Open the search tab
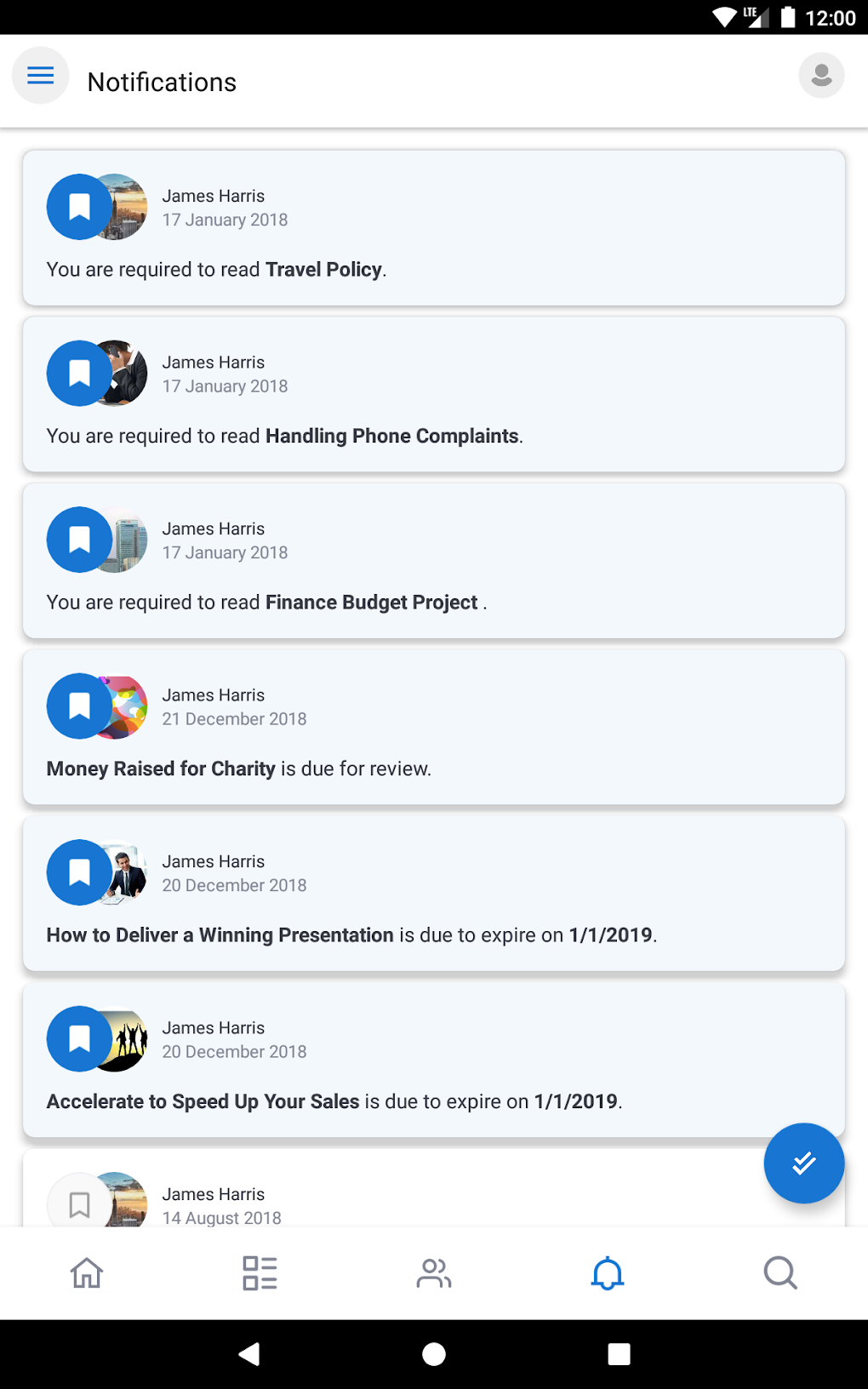Viewport: 868px width, 1389px height. 779,1273
